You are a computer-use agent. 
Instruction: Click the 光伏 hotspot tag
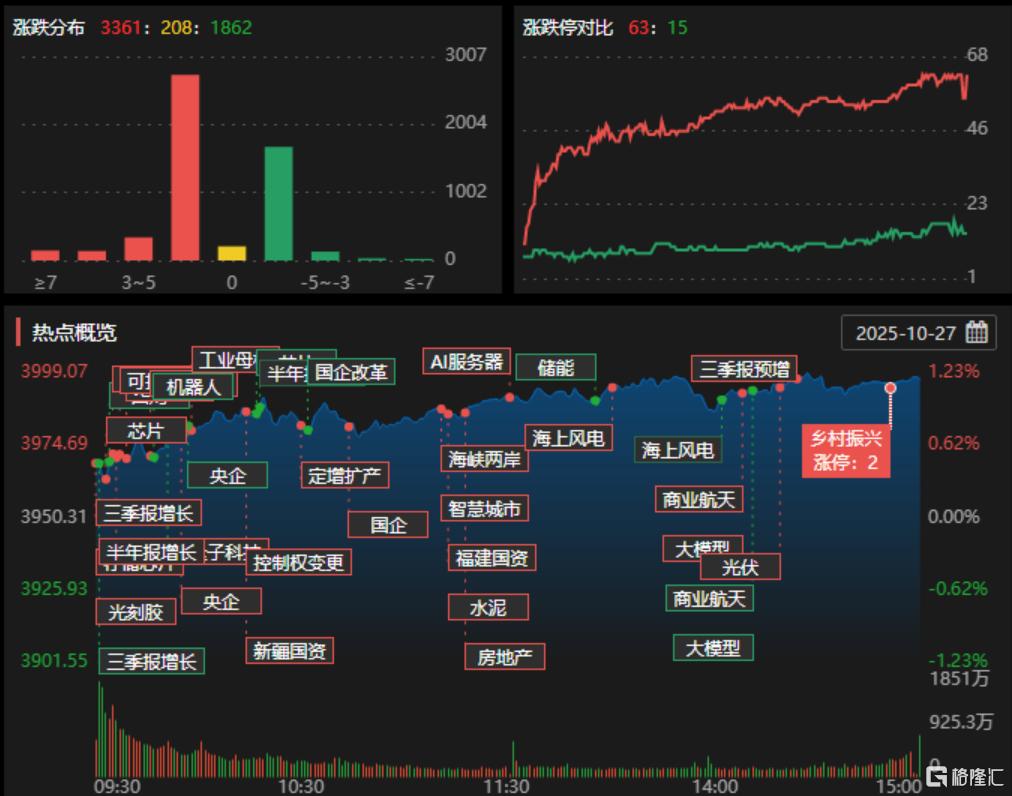740,567
